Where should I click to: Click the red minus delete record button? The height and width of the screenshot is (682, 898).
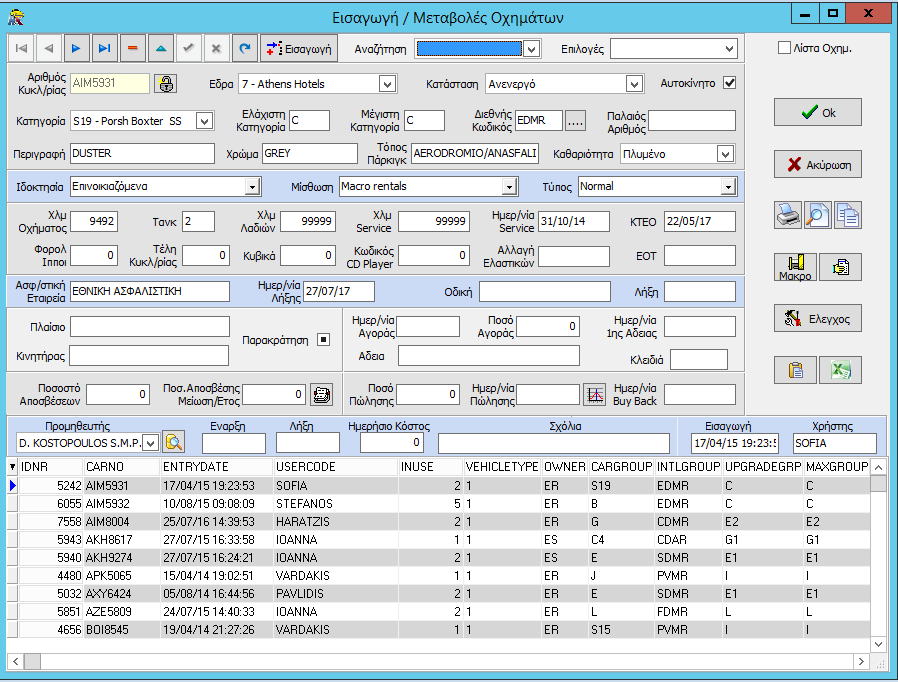point(132,48)
